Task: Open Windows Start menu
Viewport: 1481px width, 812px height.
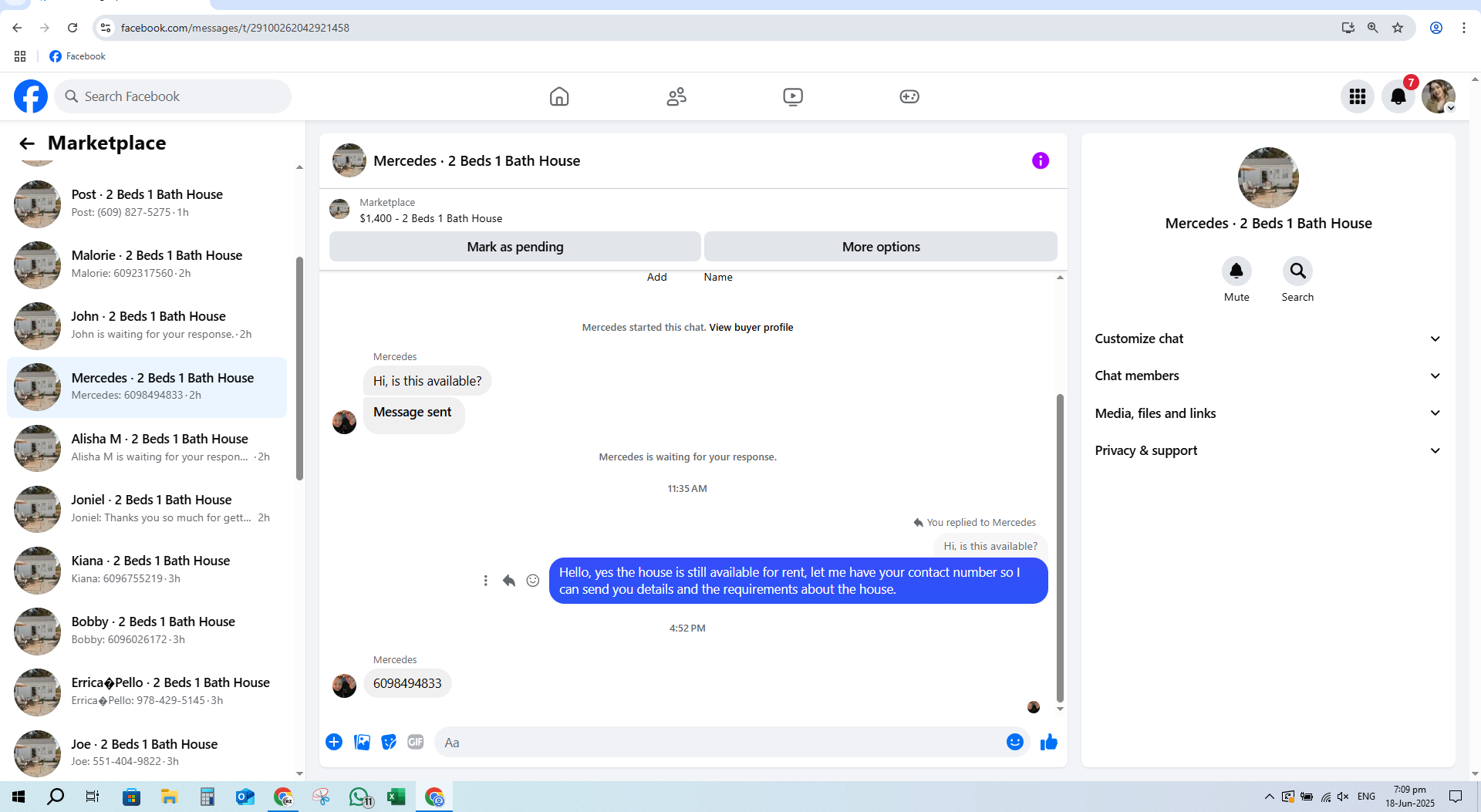Action: 19,797
